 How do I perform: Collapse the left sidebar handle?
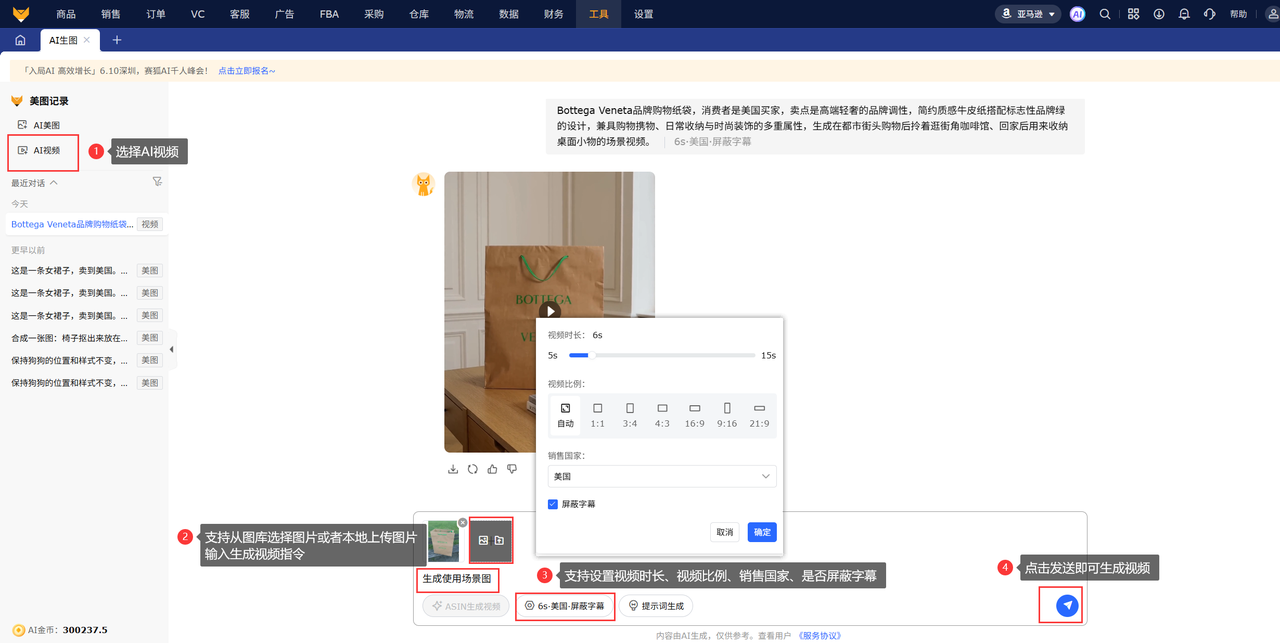tap(171, 349)
